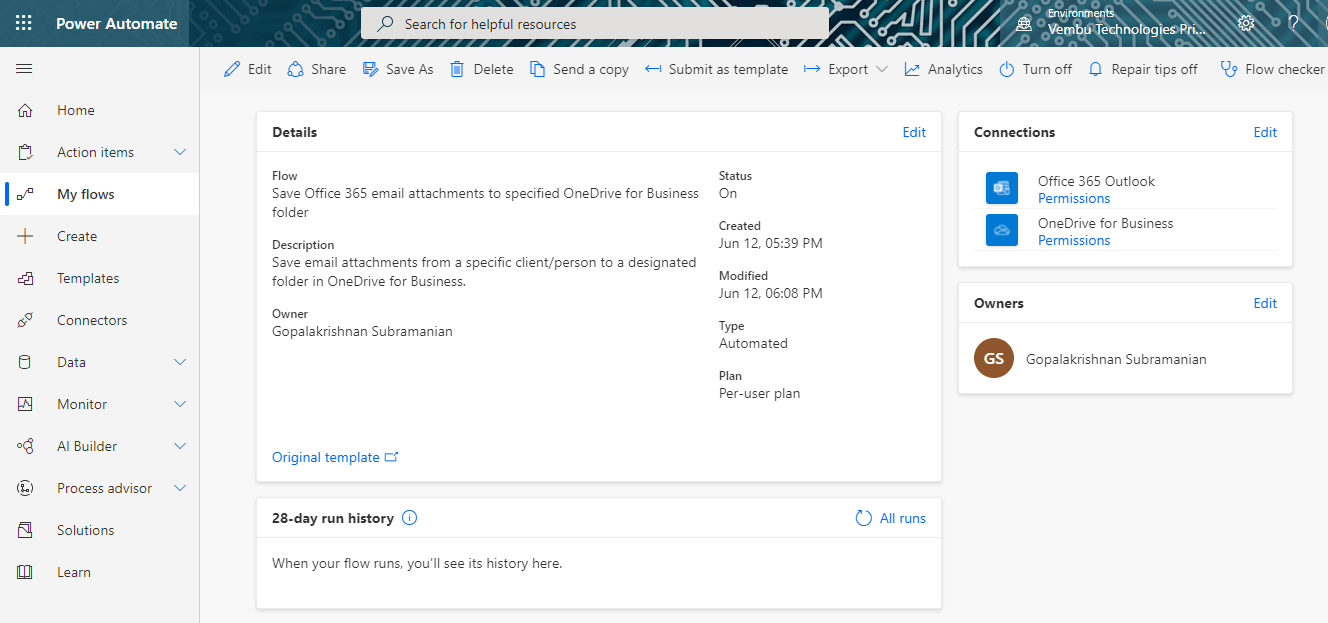Click Save As in the toolbar

click(398, 69)
